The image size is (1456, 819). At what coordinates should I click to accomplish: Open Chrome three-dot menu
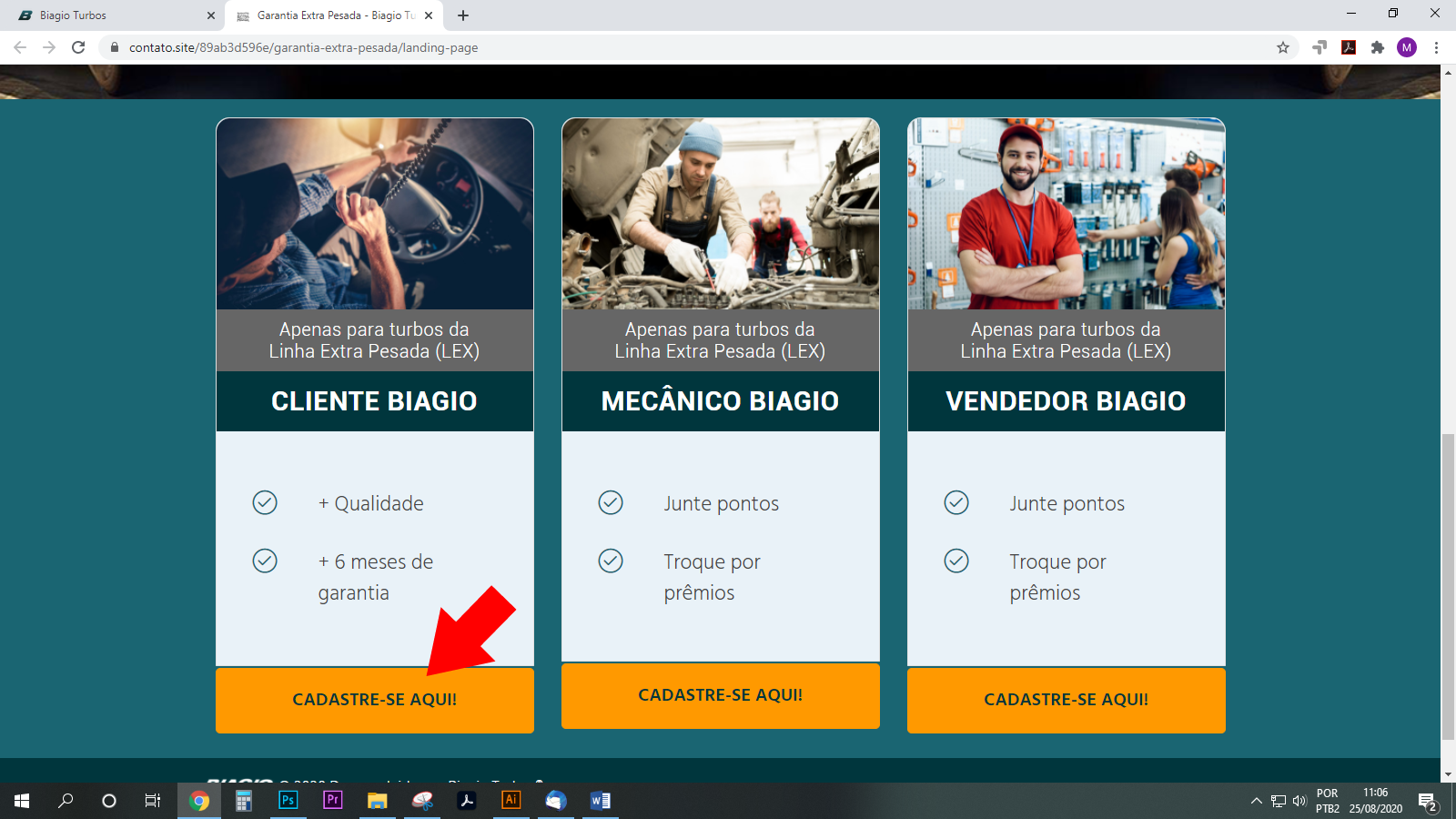(x=1436, y=47)
